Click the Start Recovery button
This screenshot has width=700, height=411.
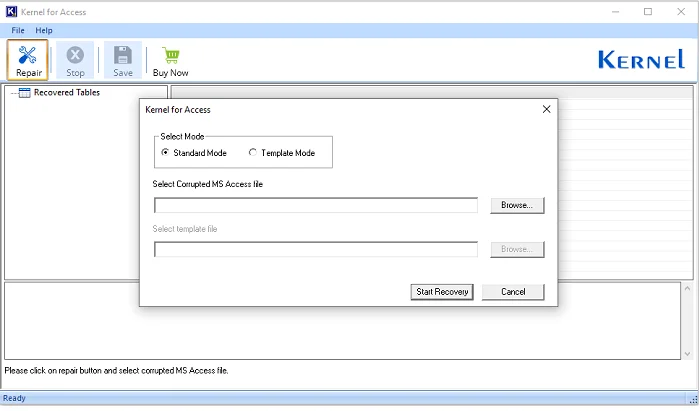441,292
